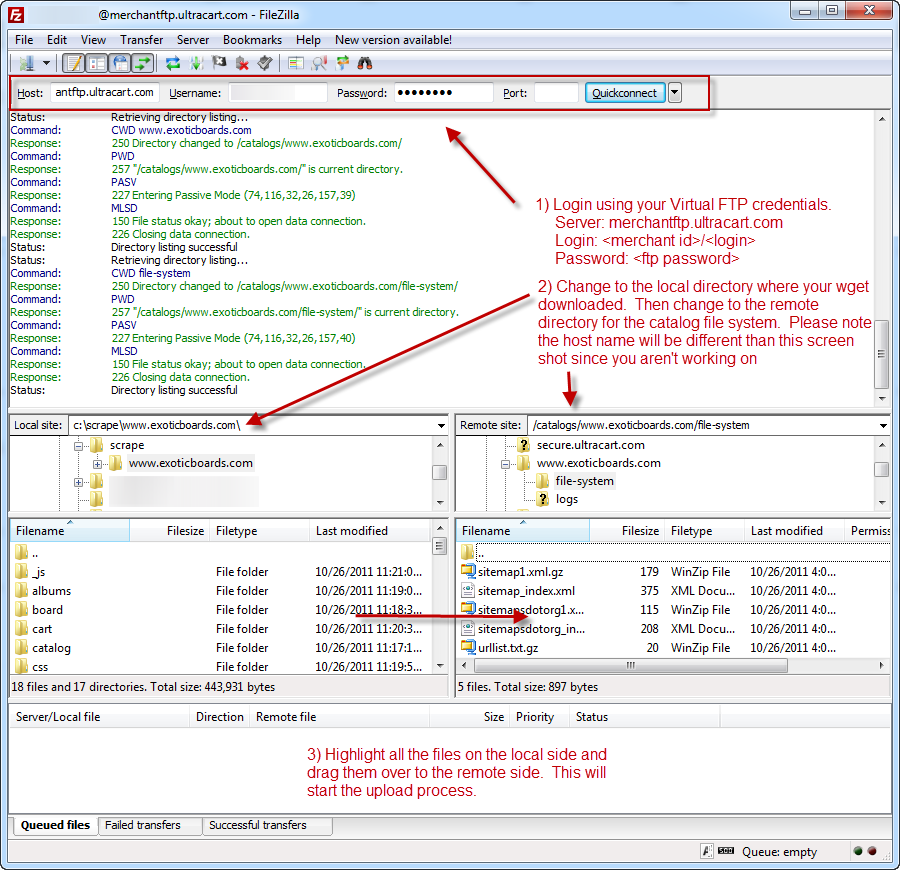Click the process queue arrows icon
The width and height of the screenshot is (900, 870).
click(196, 63)
